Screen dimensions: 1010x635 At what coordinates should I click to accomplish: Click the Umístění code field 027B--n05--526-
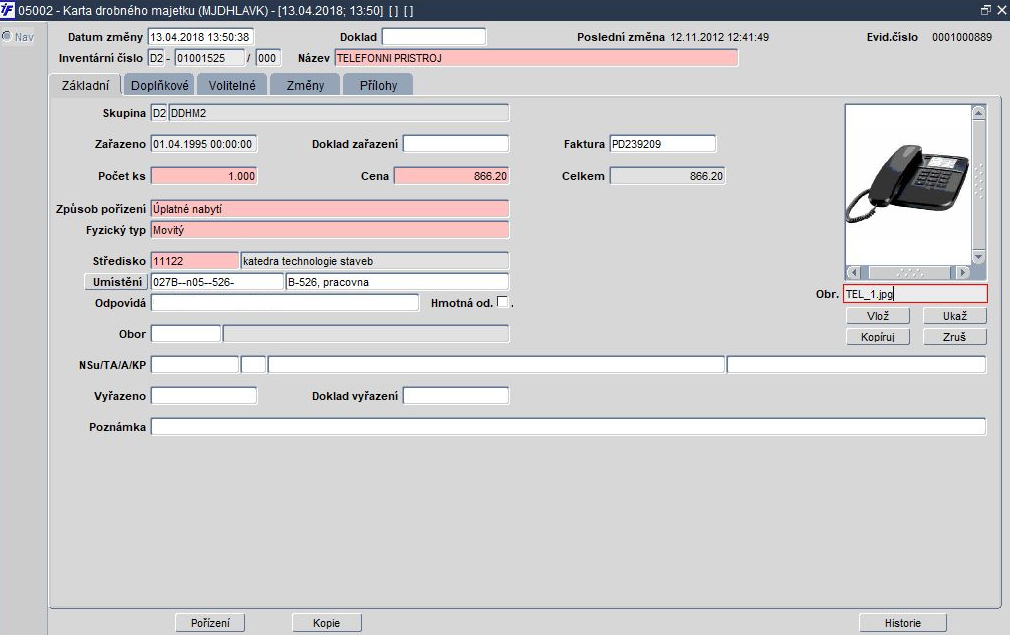point(217,282)
